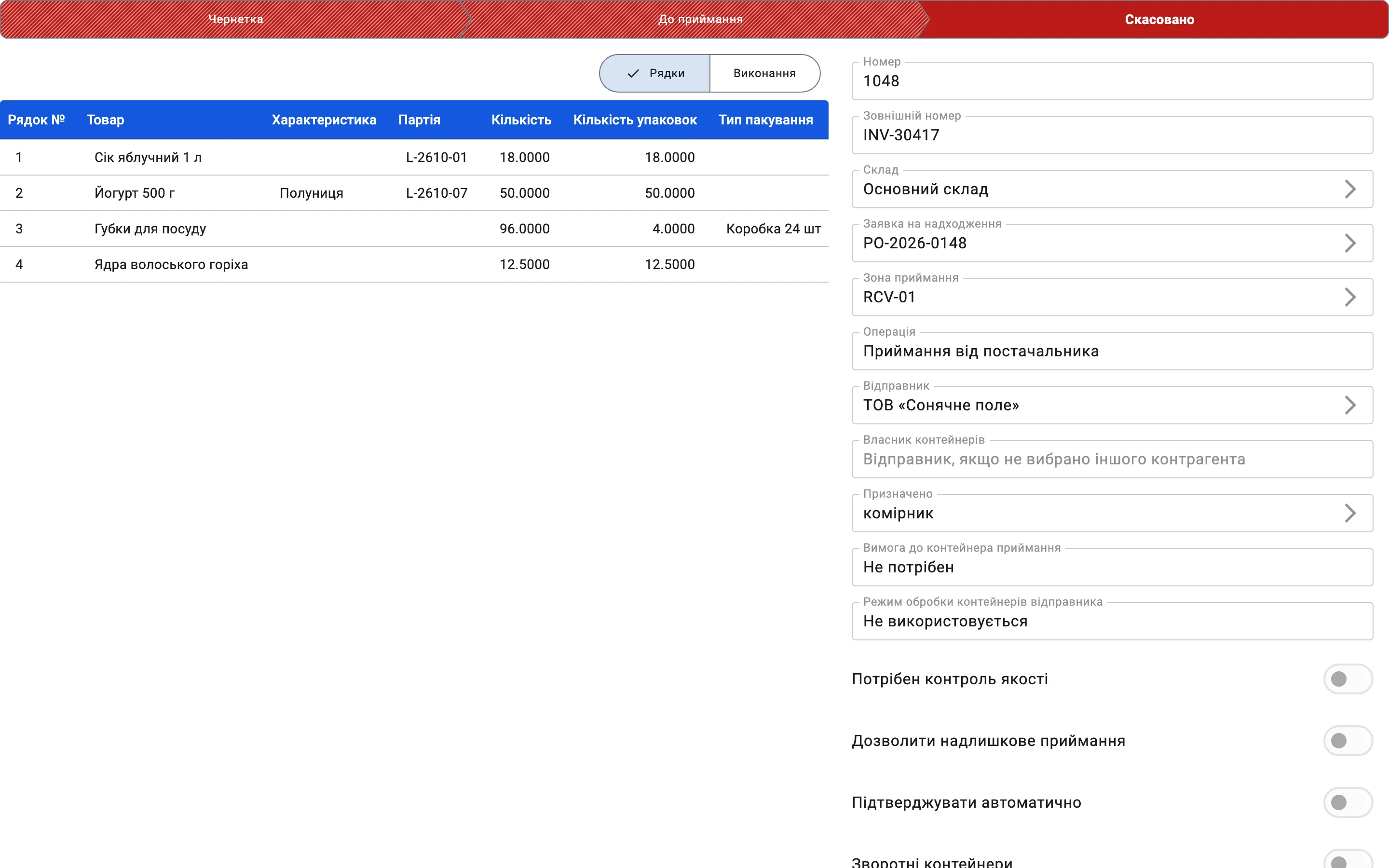Open the Операція field Приймання від постачальника
Viewport: 1389px width, 868px height.
click(1112, 352)
